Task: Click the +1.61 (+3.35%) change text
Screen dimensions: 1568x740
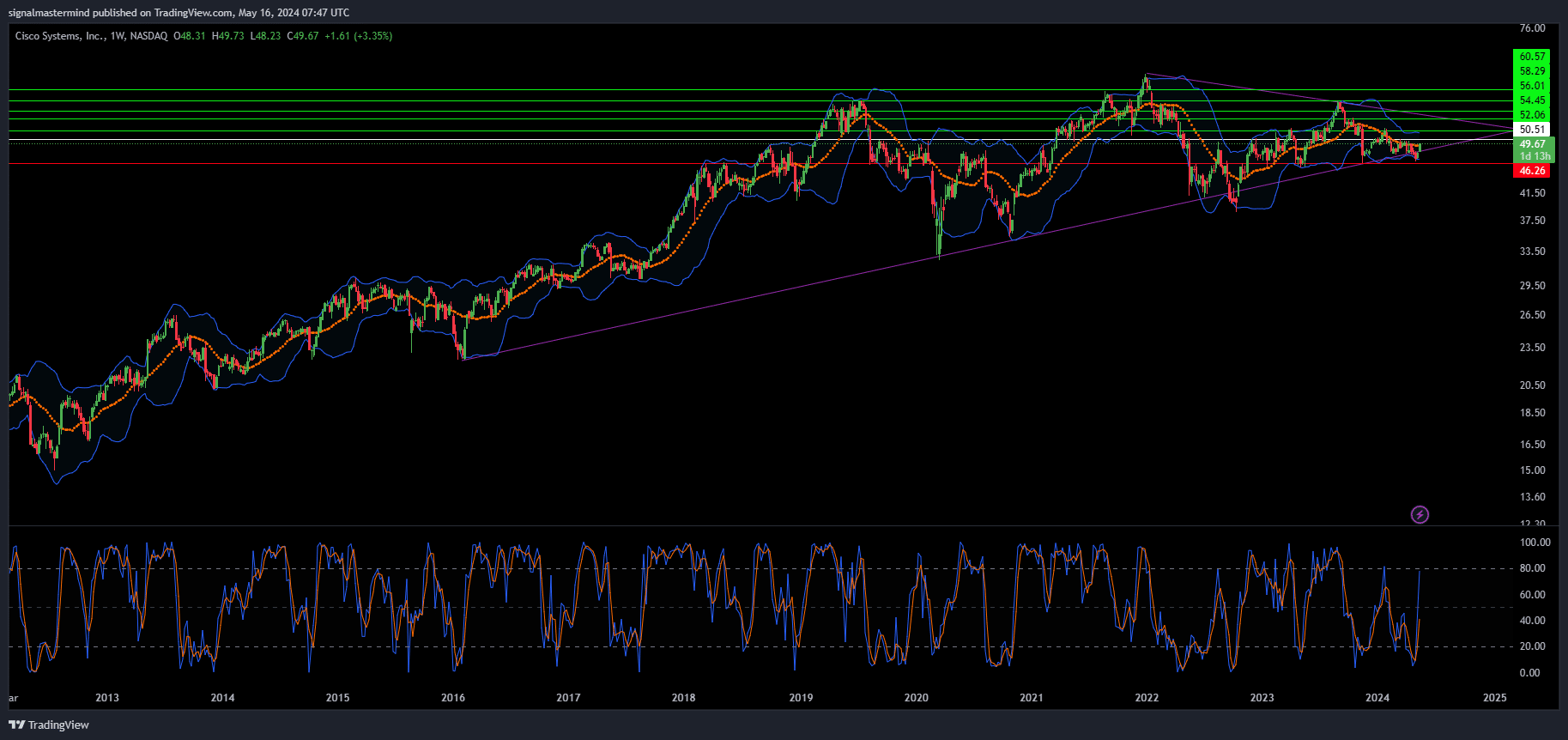Action: click(x=359, y=36)
